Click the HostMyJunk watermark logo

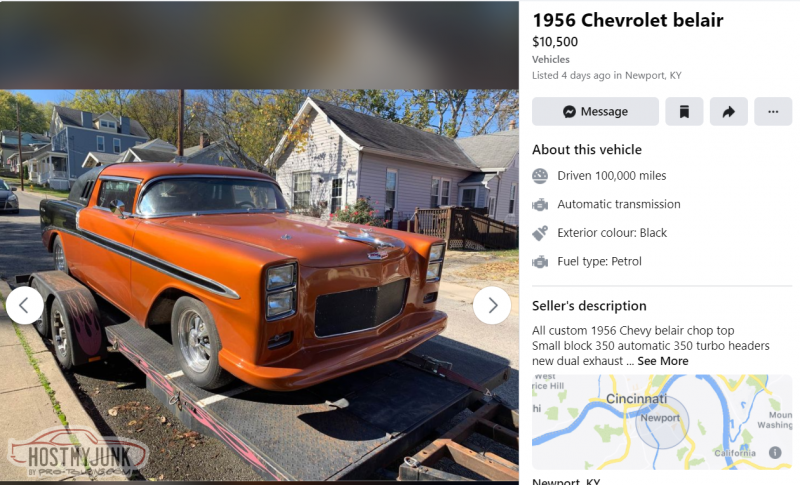click(x=78, y=453)
